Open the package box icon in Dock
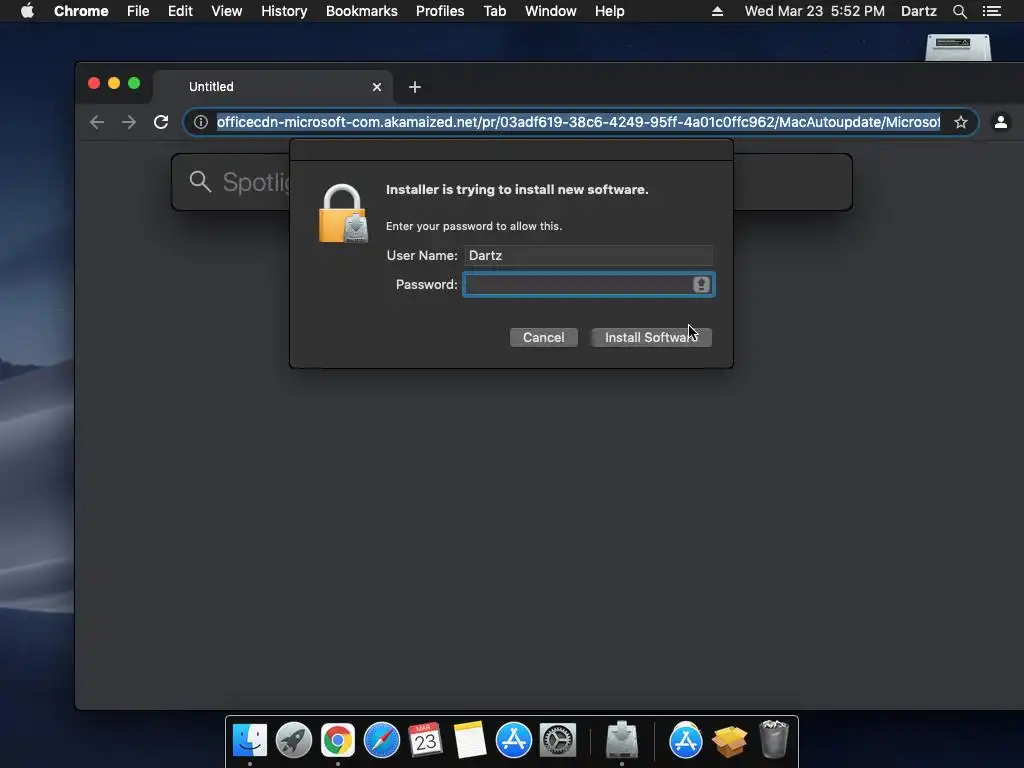The image size is (1024, 768). 729,742
